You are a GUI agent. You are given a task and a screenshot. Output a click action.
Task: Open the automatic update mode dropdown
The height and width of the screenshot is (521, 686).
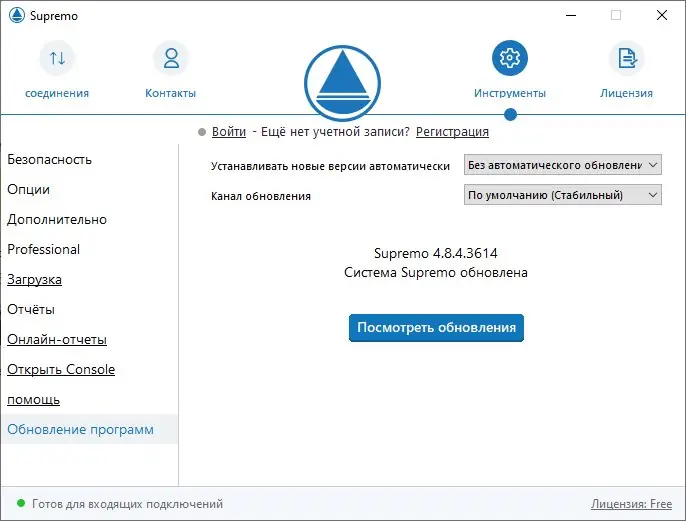click(563, 165)
